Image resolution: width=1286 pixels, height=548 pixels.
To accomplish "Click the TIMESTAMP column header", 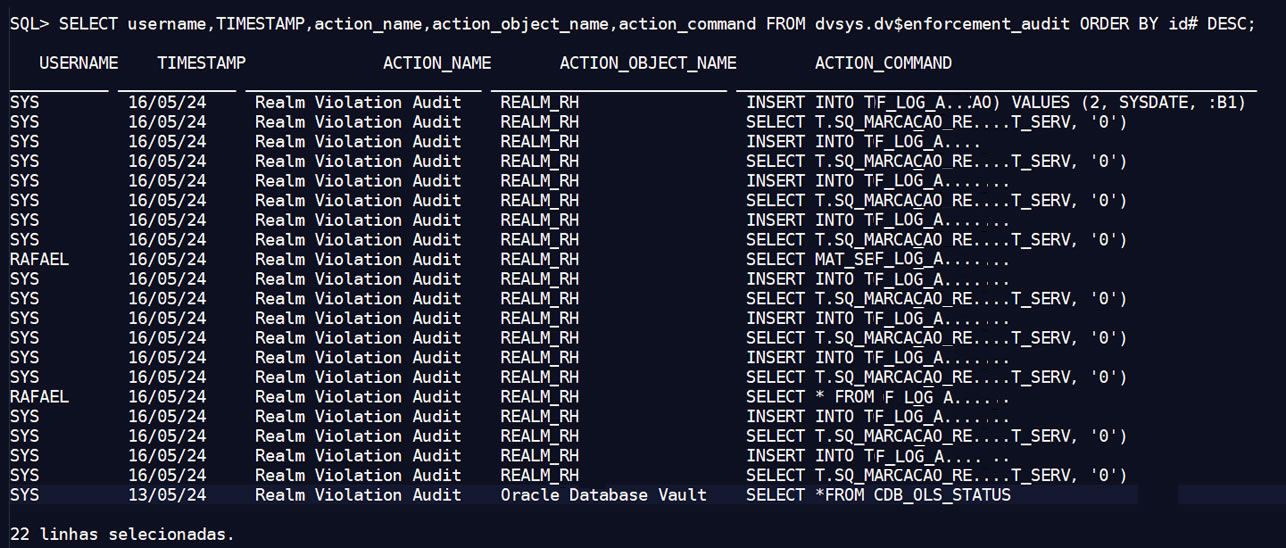I will 201,63.
